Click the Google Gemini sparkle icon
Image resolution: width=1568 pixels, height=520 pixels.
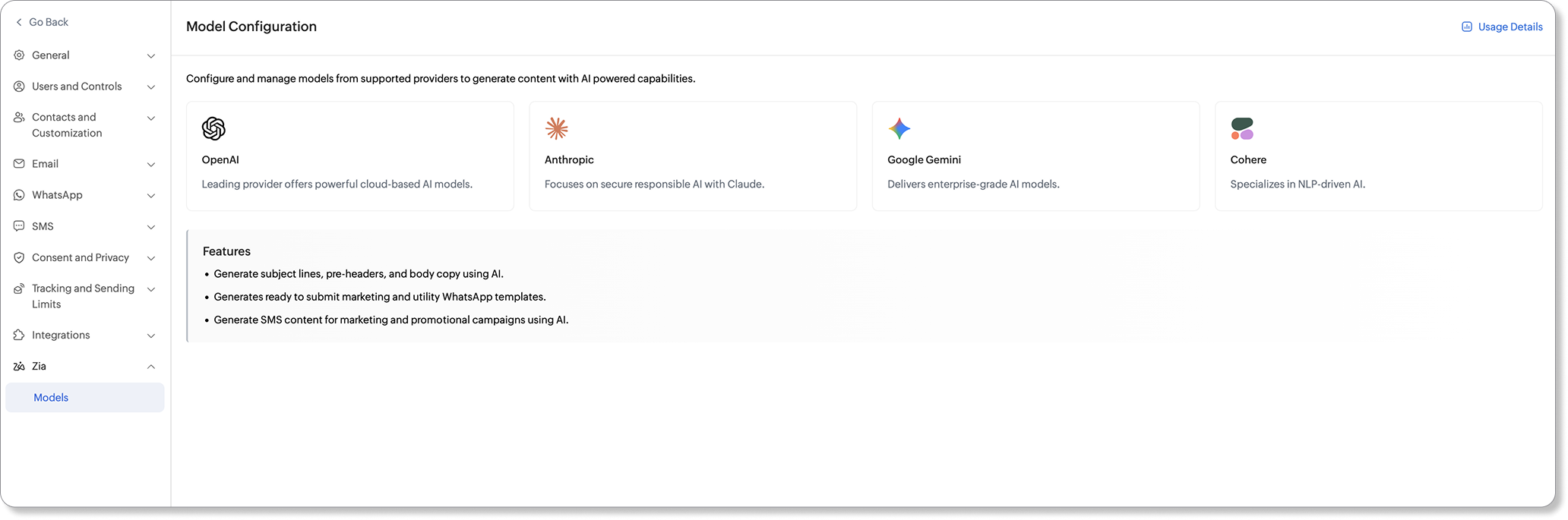tap(899, 128)
